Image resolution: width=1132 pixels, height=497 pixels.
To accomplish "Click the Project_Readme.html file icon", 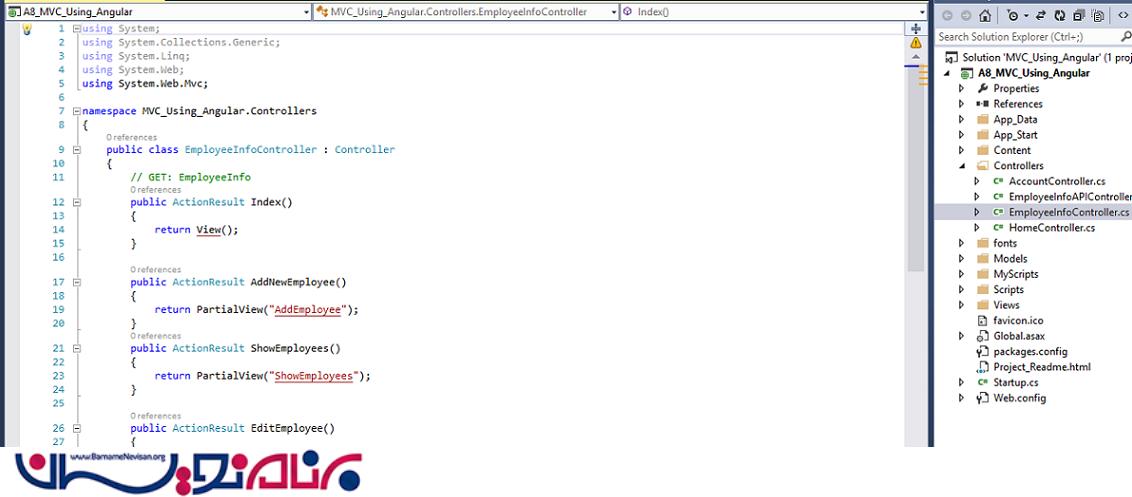I will 982,367.
